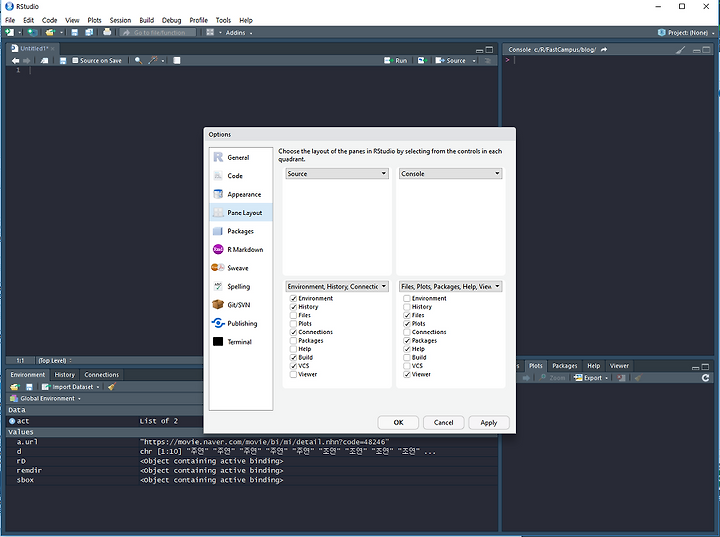The image size is (720, 537).
Task: Click the code tools magic wand icon
Action: click(x=152, y=61)
